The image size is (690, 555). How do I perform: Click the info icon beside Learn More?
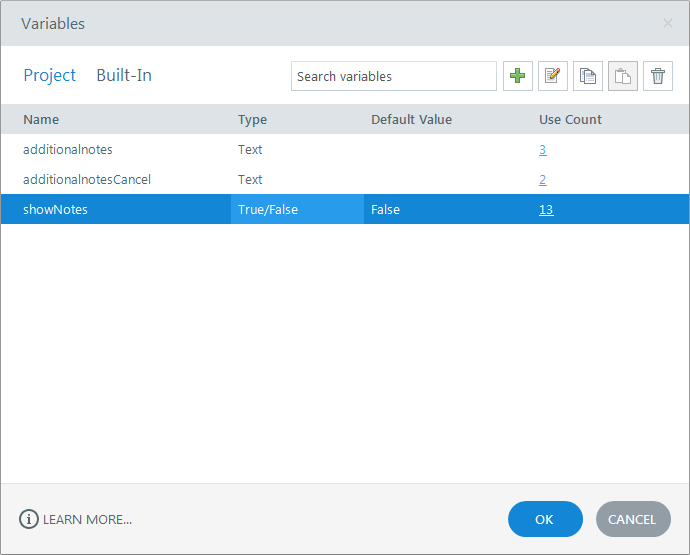[x=29, y=519]
